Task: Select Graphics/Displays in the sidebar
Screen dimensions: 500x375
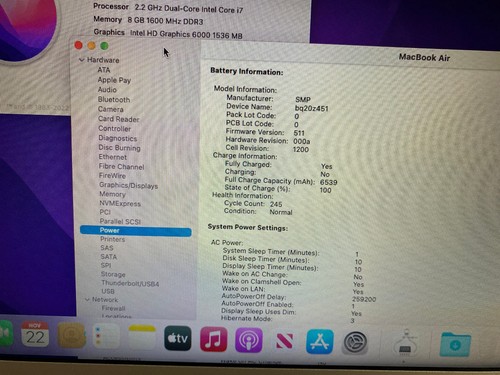Action: [x=129, y=185]
